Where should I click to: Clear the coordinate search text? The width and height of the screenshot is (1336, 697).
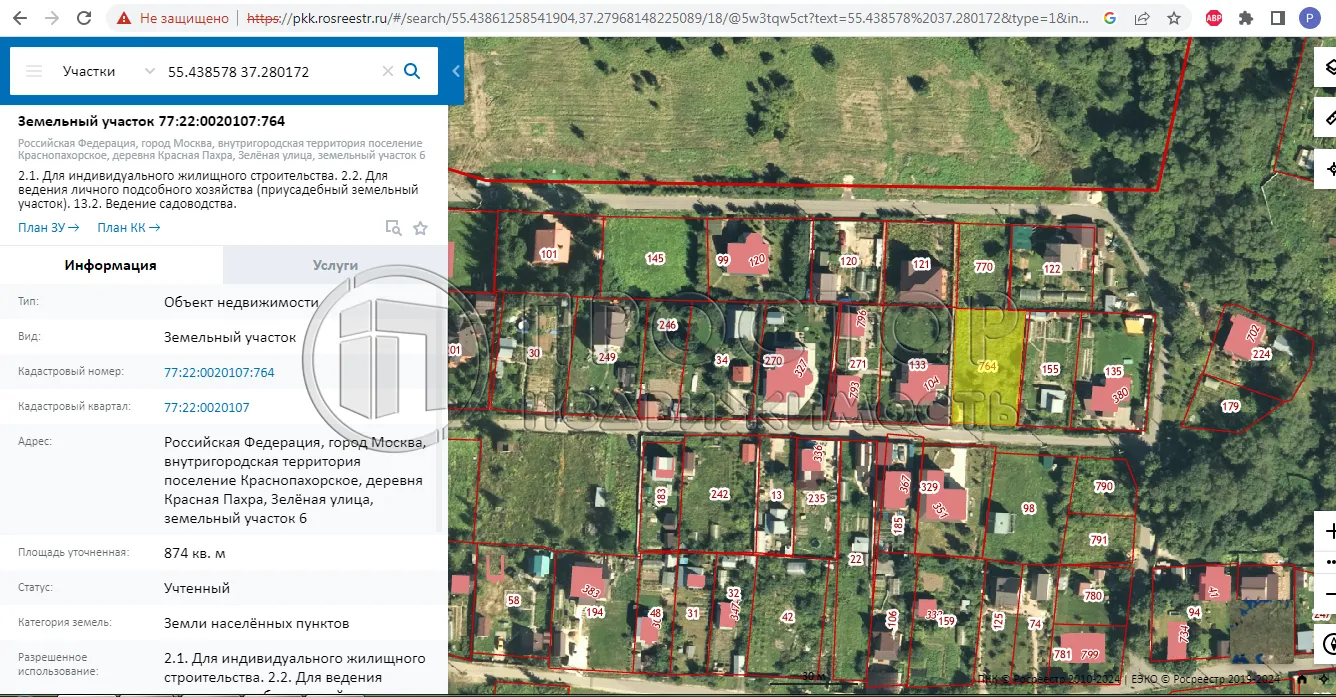tap(387, 71)
